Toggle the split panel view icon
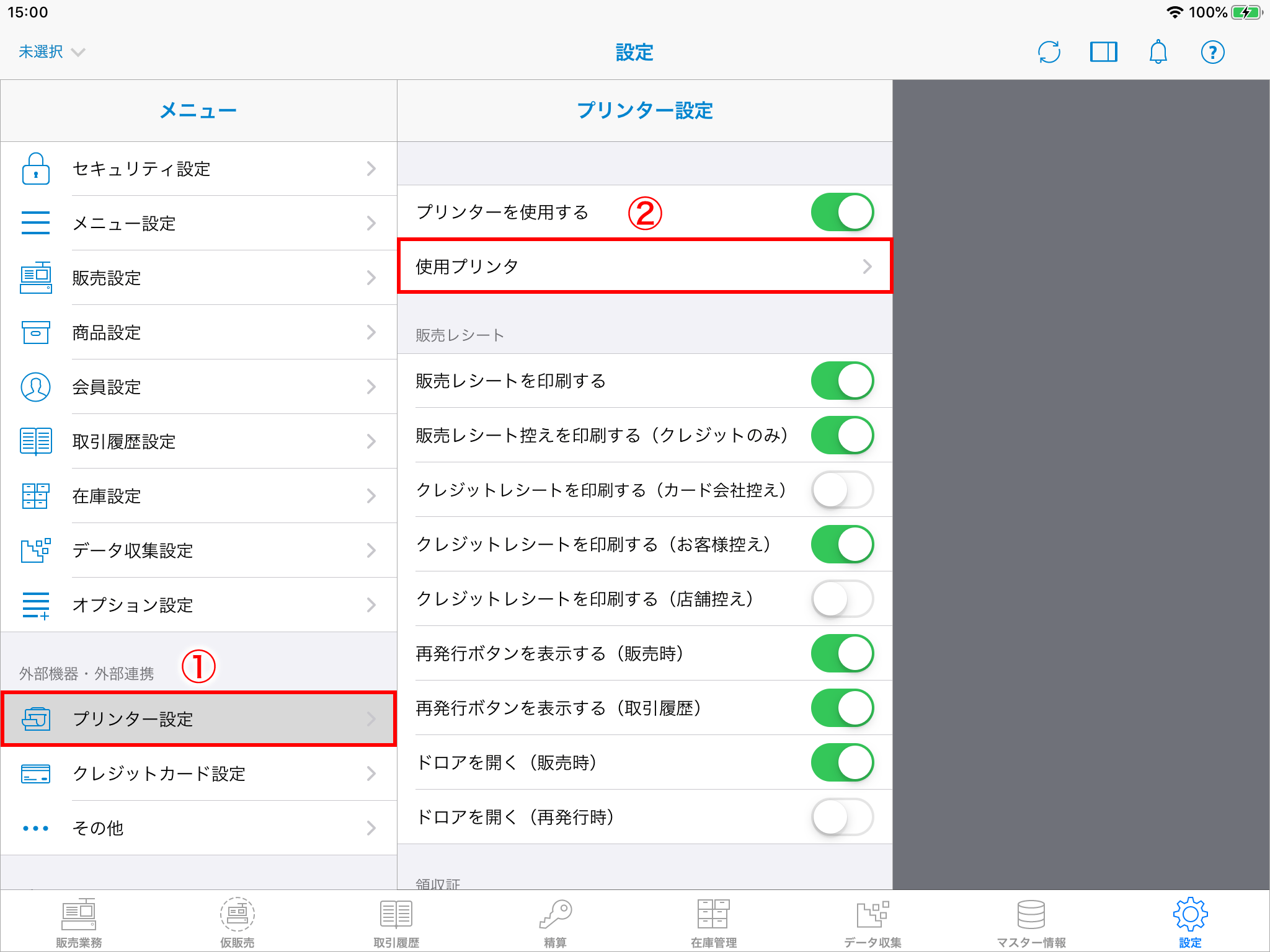Screen dimensions: 1270x952 1103,52
